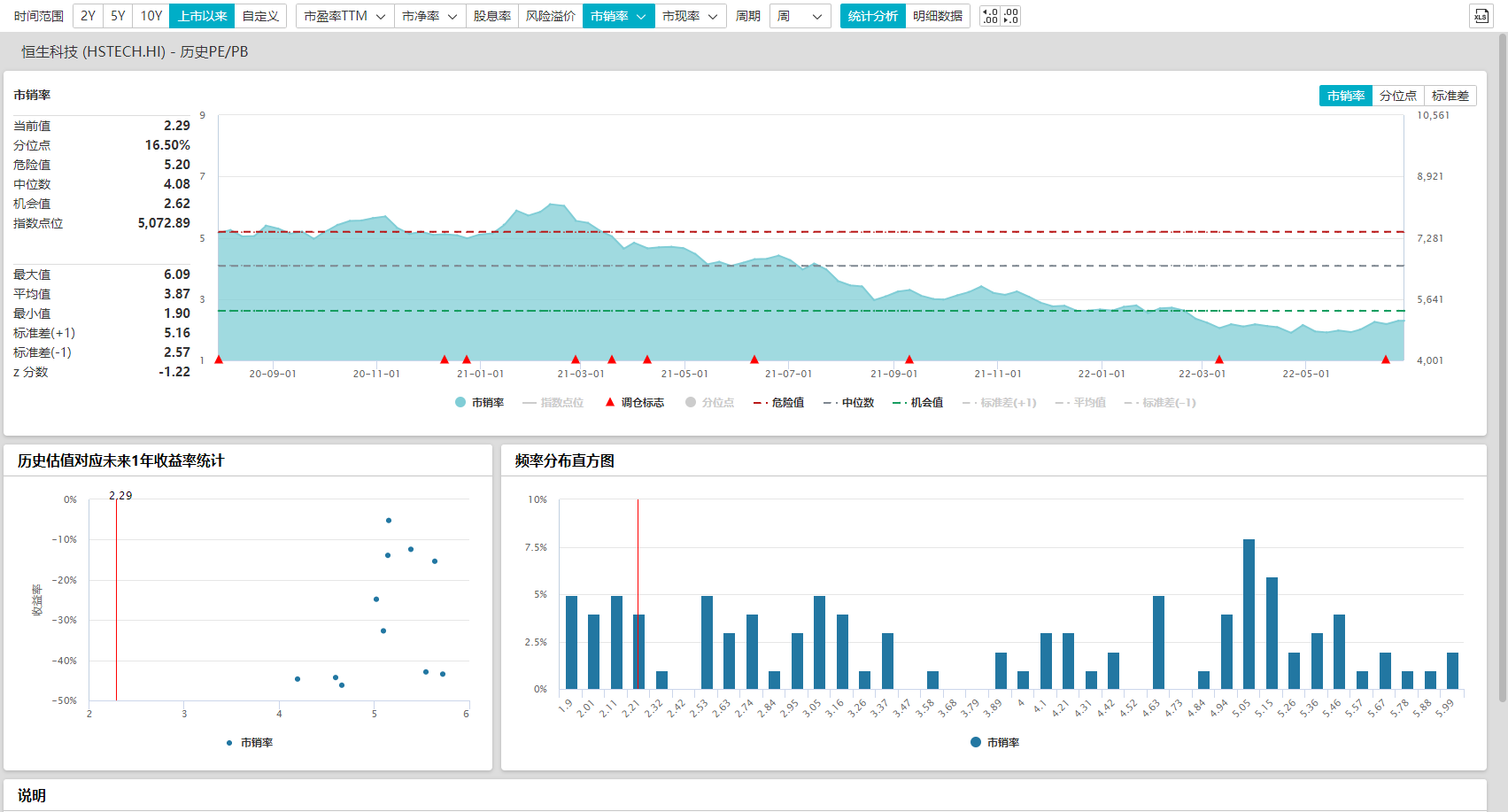
Task: Click 频率分布直方图 heading
Action: pyautogui.click(x=565, y=460)
